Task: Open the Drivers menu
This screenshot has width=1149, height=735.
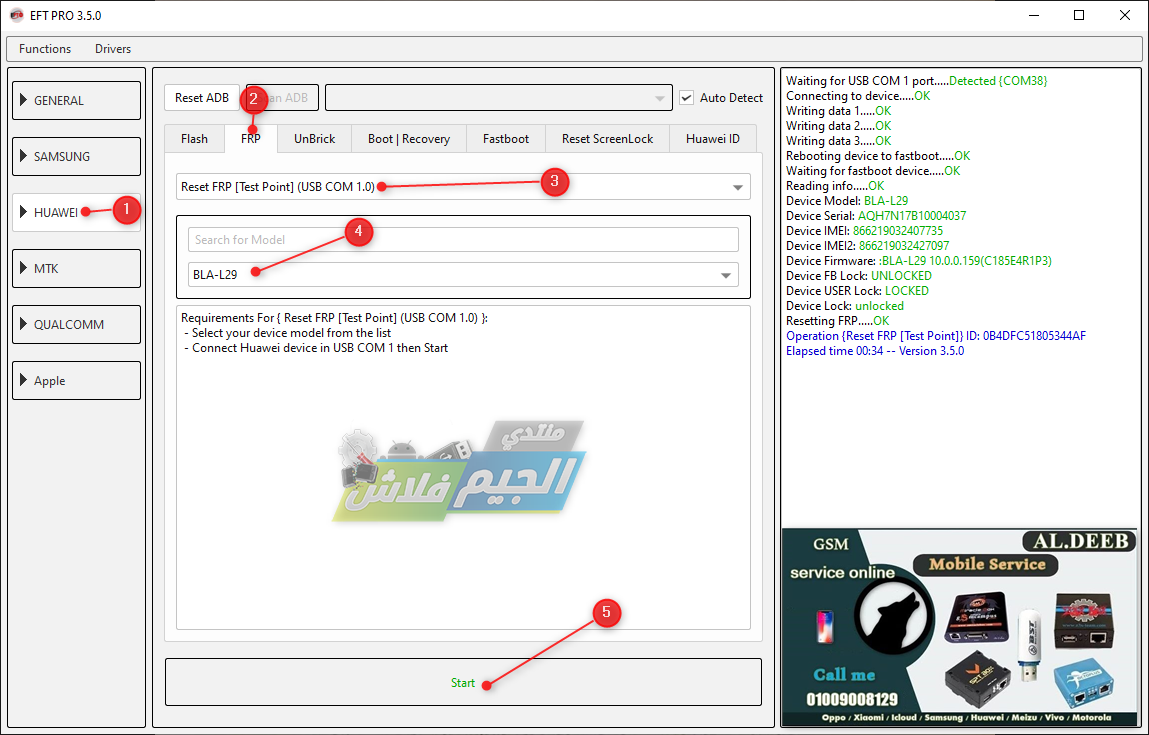Action: pyautogui.click(x=113, y=49)
